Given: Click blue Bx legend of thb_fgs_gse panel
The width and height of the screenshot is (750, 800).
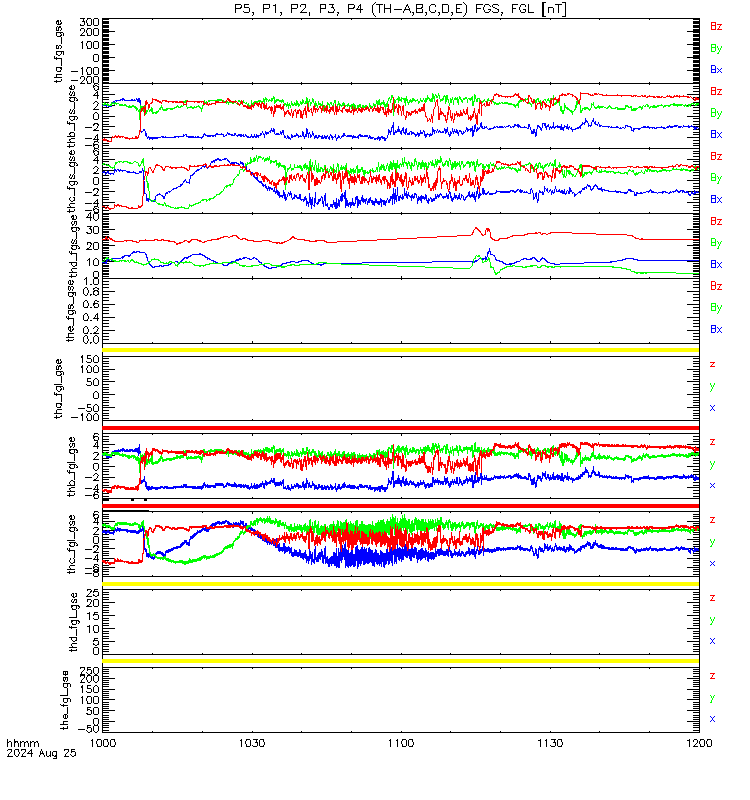Looking at the screenshot, I should point(716,135).
